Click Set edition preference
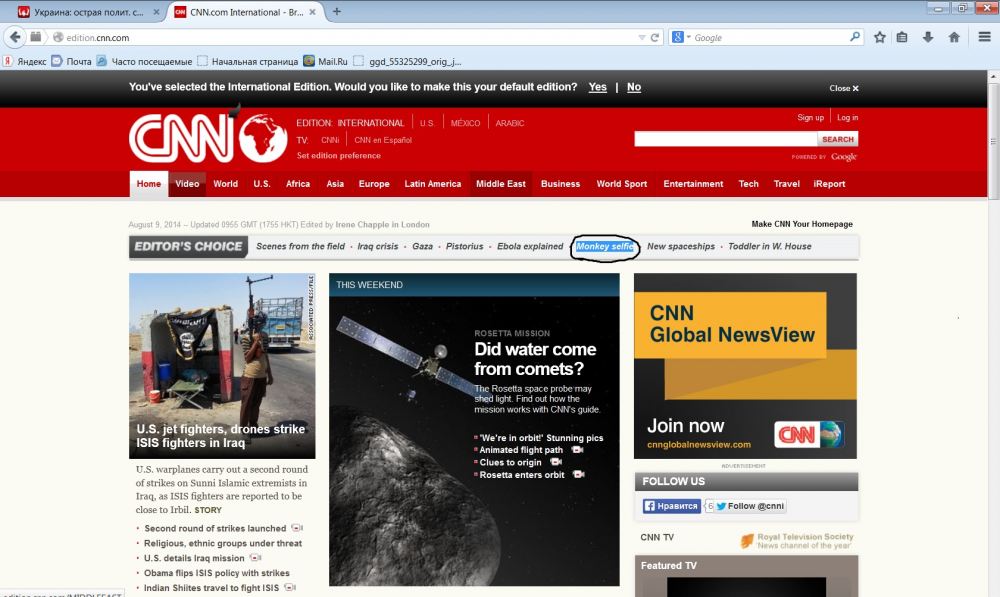 339,156
